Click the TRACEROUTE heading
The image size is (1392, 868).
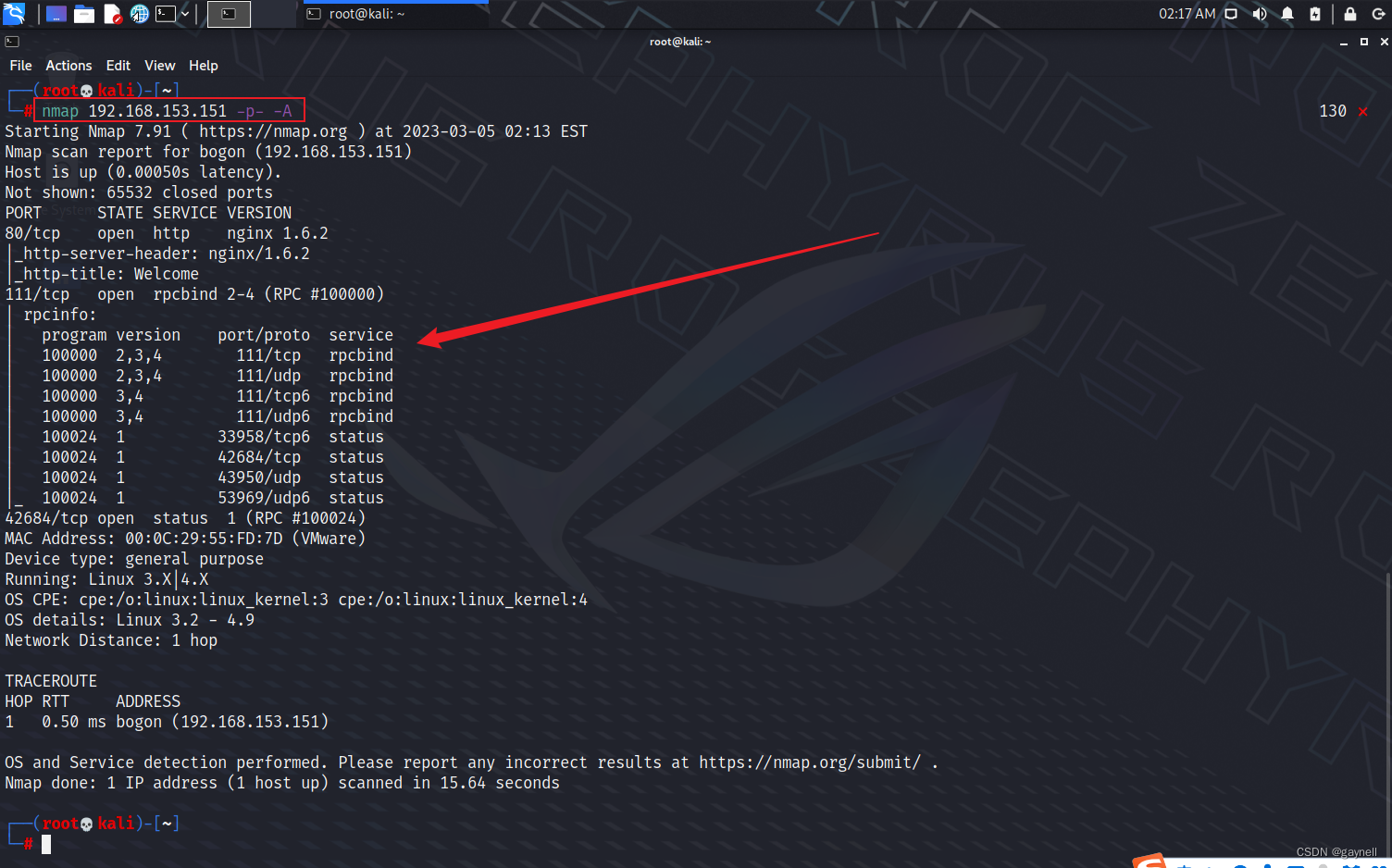(x=51, y=681)
